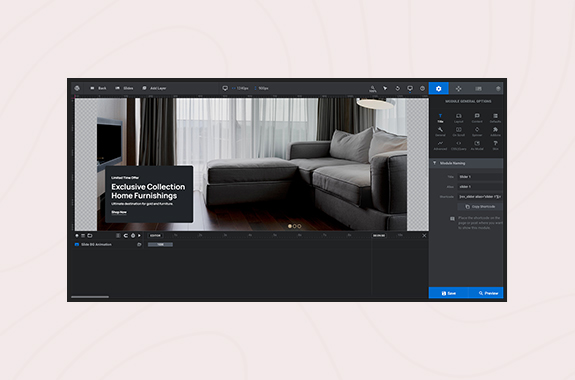Viewport: 575px width, 380px height.
Task: Click the module Alias input field
Action: pos(480,187)
